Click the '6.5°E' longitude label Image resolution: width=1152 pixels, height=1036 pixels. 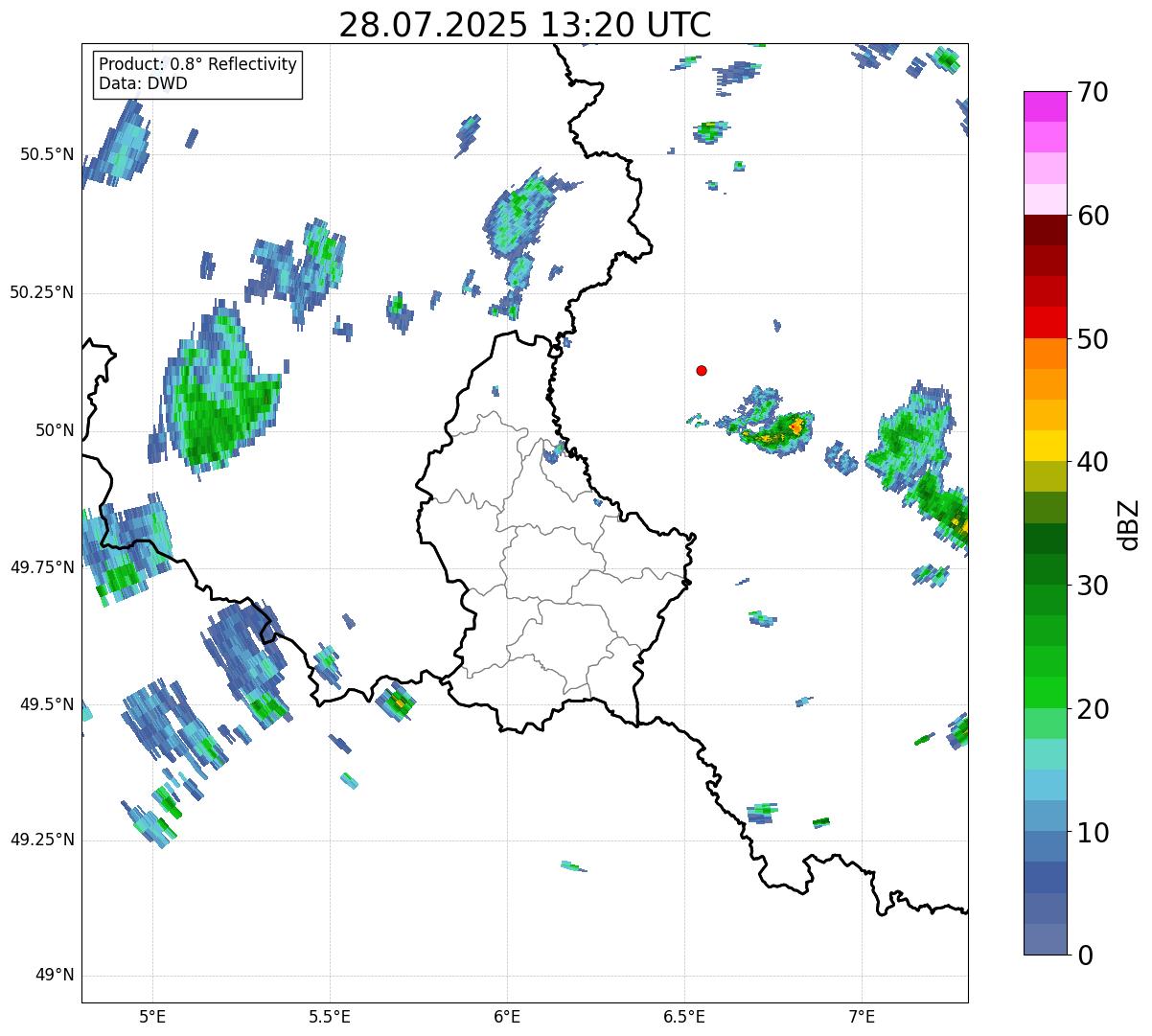pos(684,1016)
